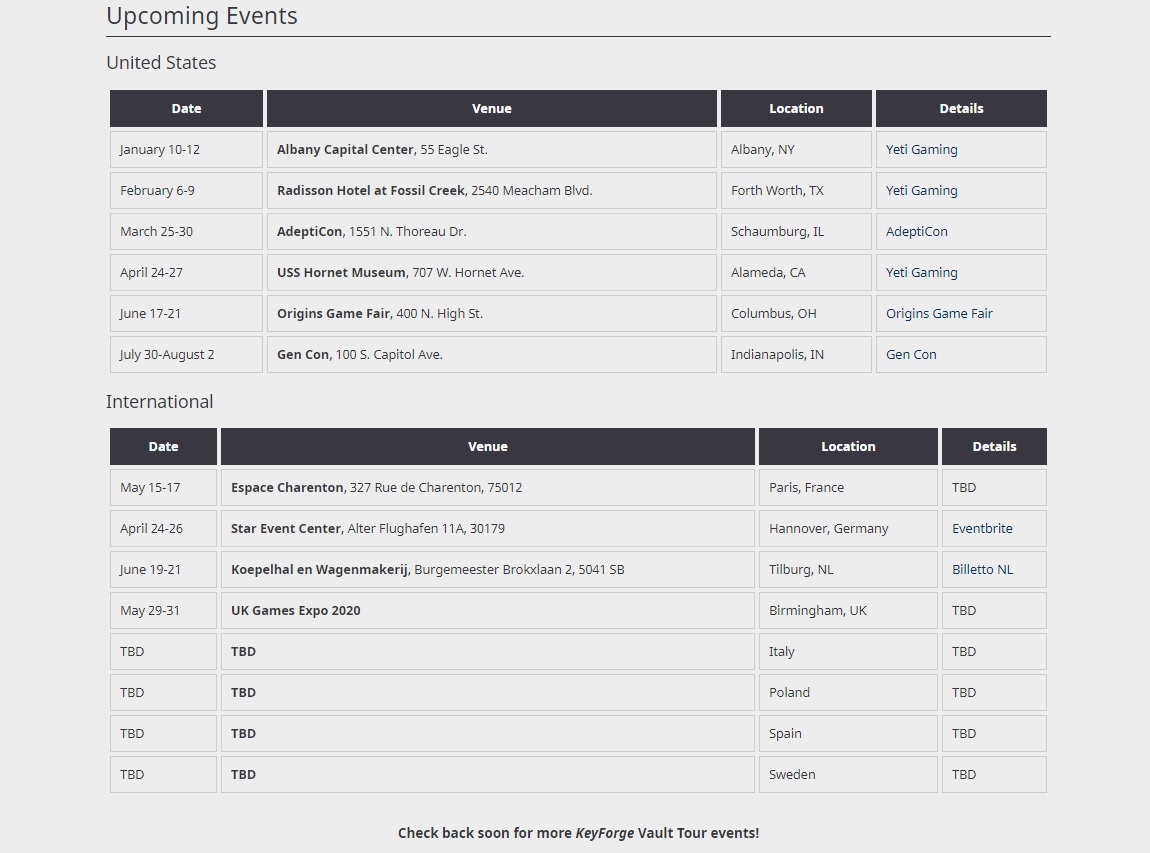
Task: Click the February 6-9 date cell
Action: click(186, 191)
